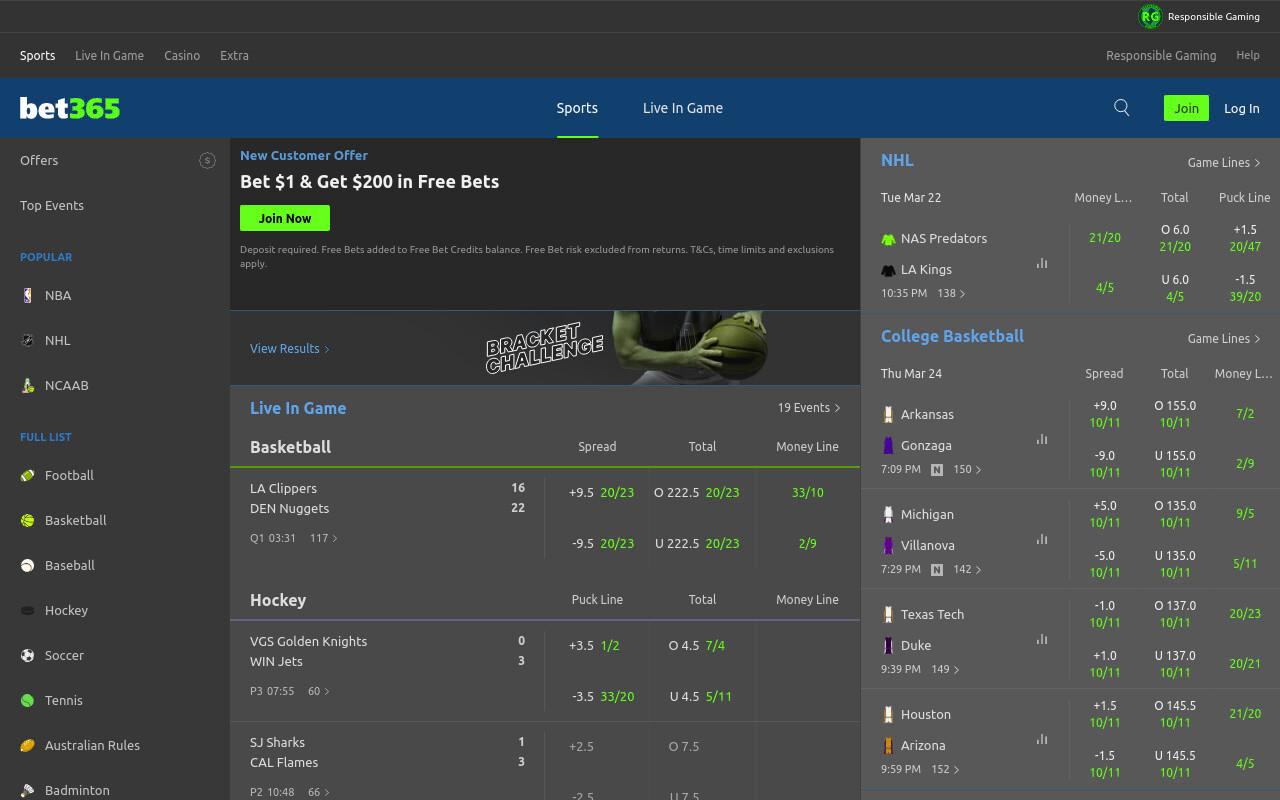The image size is (1280, 800).
Task: Choose the Badminton icon in Full List
Action: [x=28, y=790]
